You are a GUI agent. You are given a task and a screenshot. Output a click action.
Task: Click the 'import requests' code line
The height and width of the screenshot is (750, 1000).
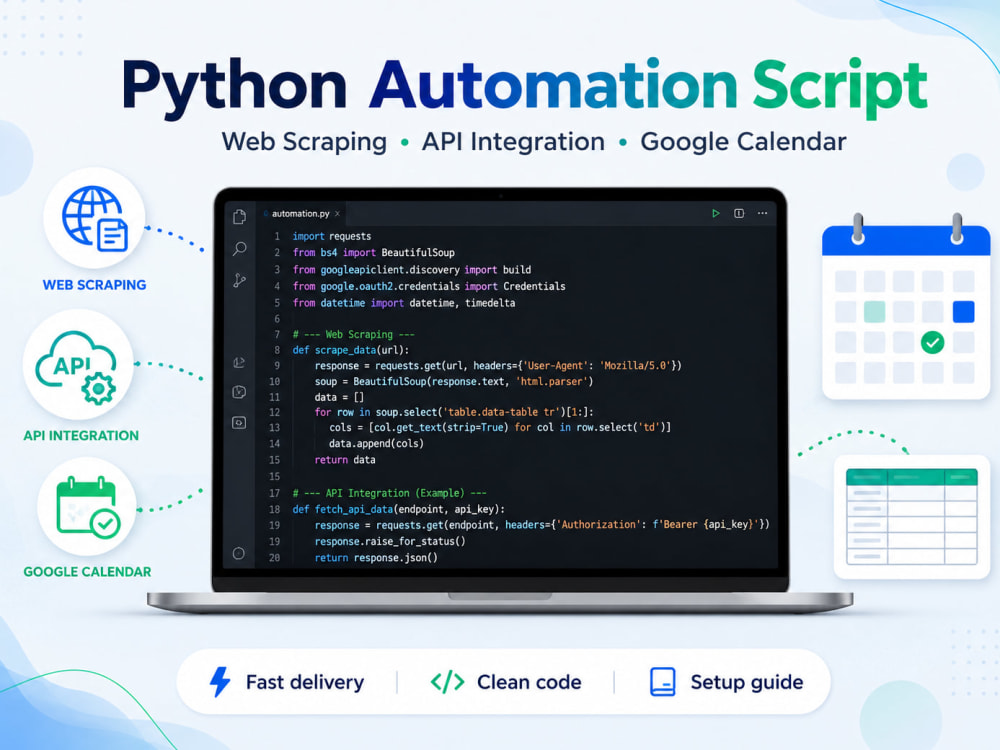click(x=332, y=236)
